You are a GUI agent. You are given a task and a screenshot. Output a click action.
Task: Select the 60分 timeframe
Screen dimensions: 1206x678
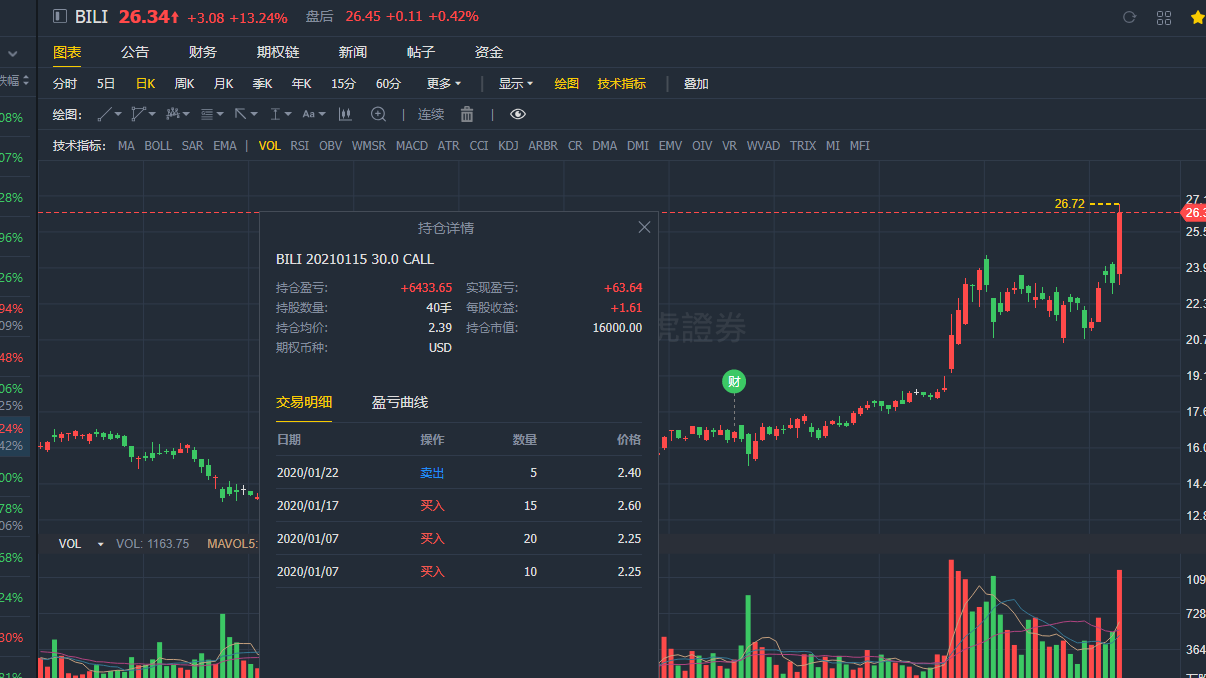(x=388, y=84)
